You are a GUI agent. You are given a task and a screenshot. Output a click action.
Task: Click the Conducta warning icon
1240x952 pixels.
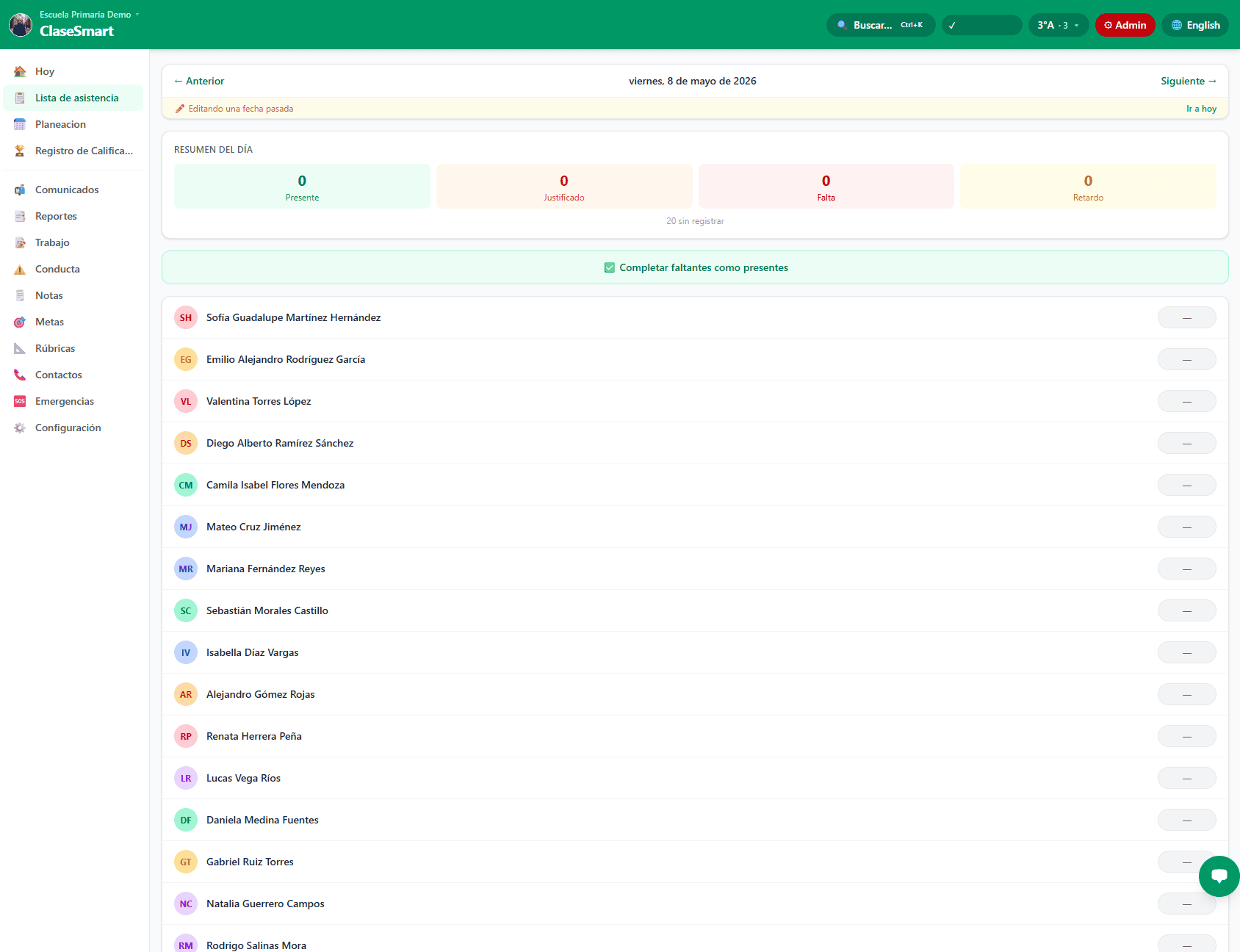point(20,269)
